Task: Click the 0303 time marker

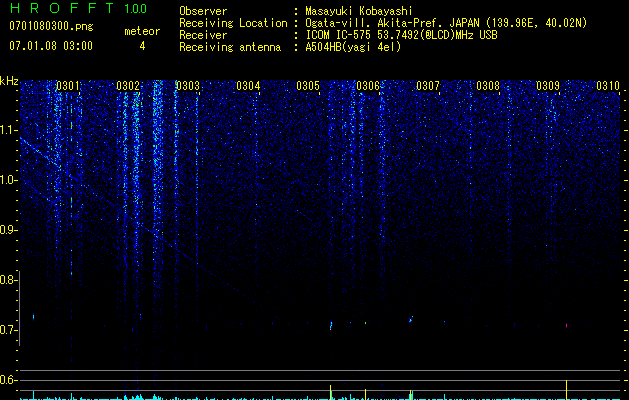Action: [188, 86]
